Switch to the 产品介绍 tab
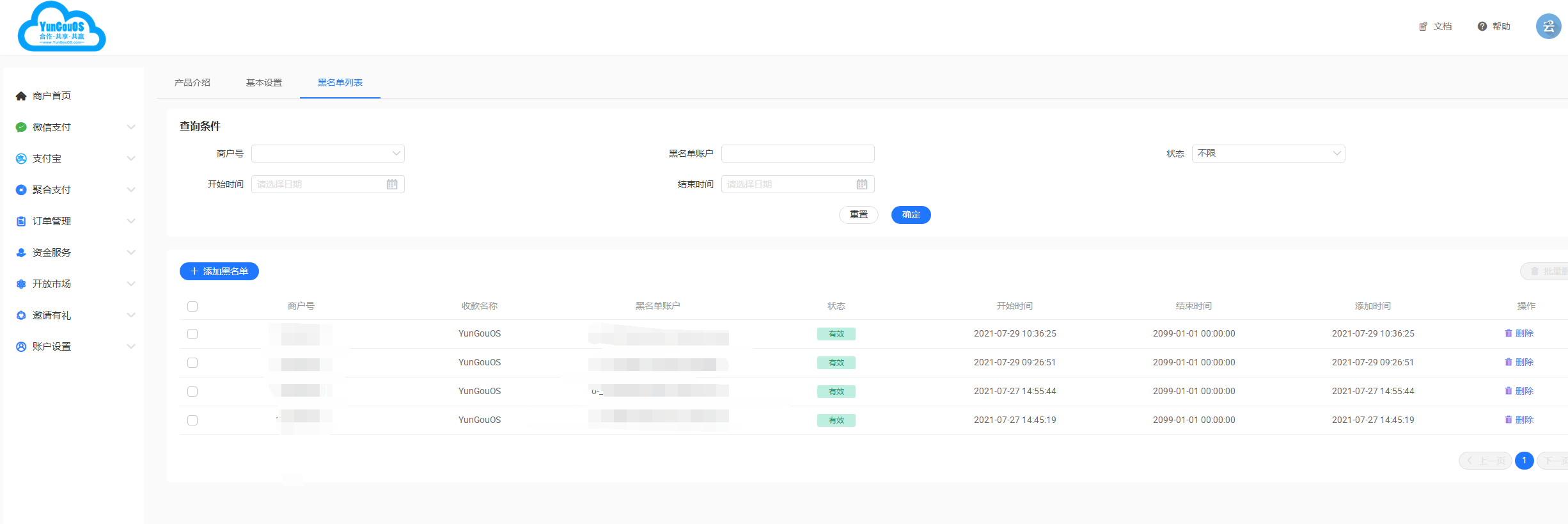Image resolution: width=1568 pixels, height=524 pixels. pyautogui.click(x=192, y=83)
